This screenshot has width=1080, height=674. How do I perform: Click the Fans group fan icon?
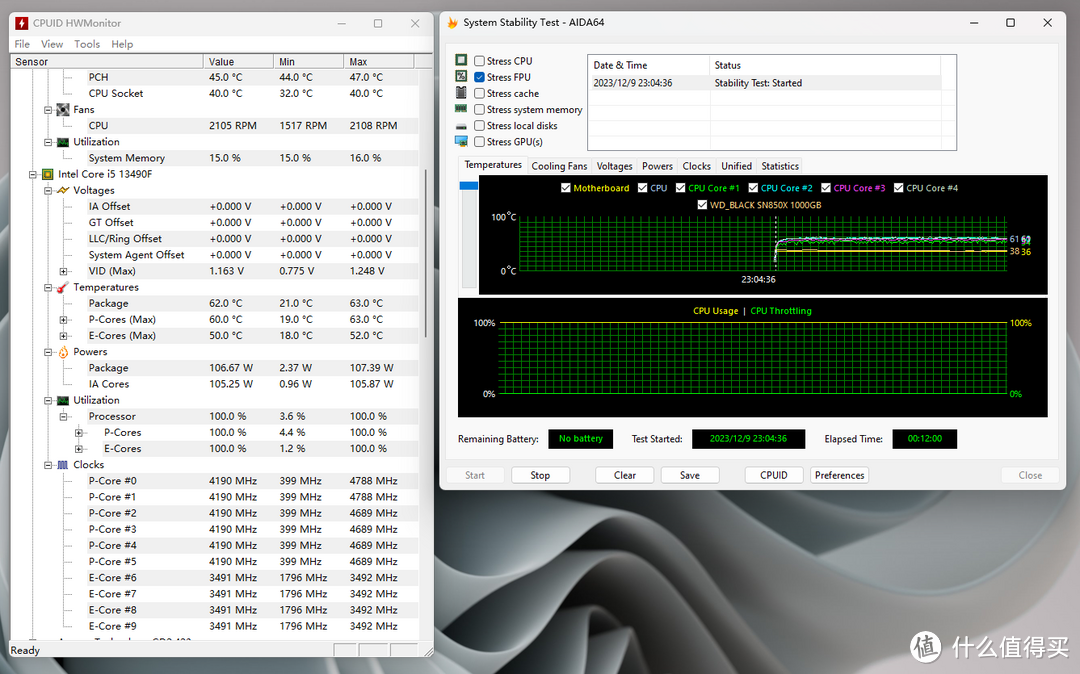[63, 109]
